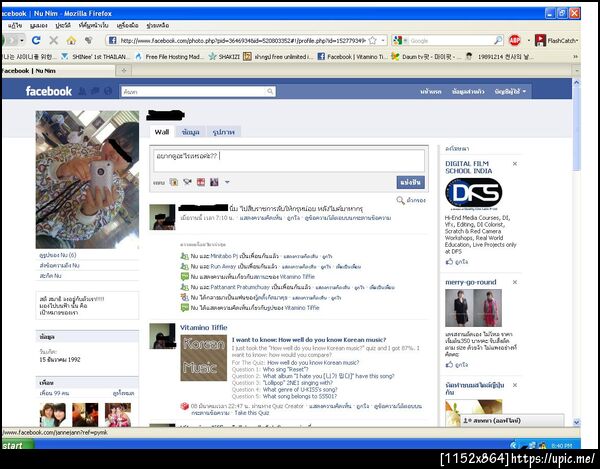Image resolution: width=600 pixels, height=469 pixels.
Task: Attach a video to the wall post
Action: pos(187,182)
